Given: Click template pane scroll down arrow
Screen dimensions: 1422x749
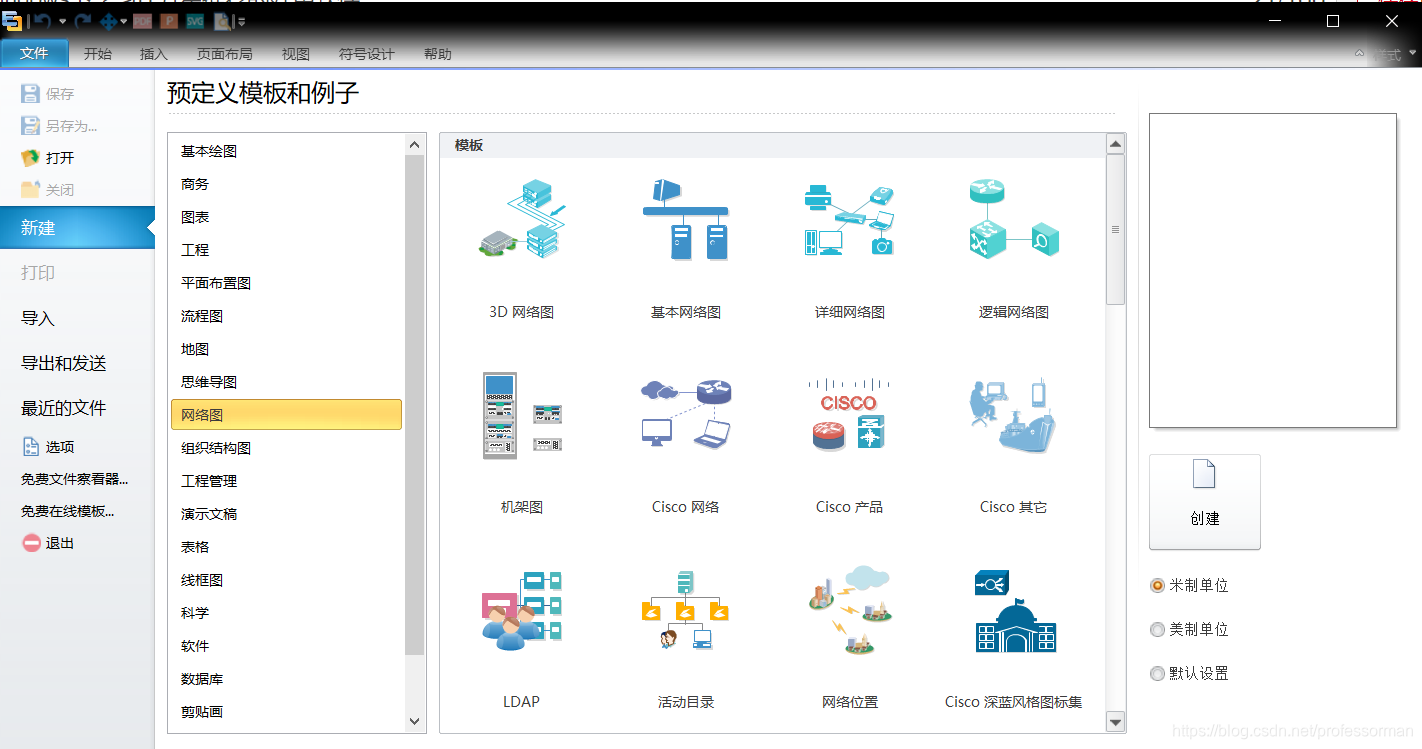Looking at the screenshot, I should coord(1115,721).
